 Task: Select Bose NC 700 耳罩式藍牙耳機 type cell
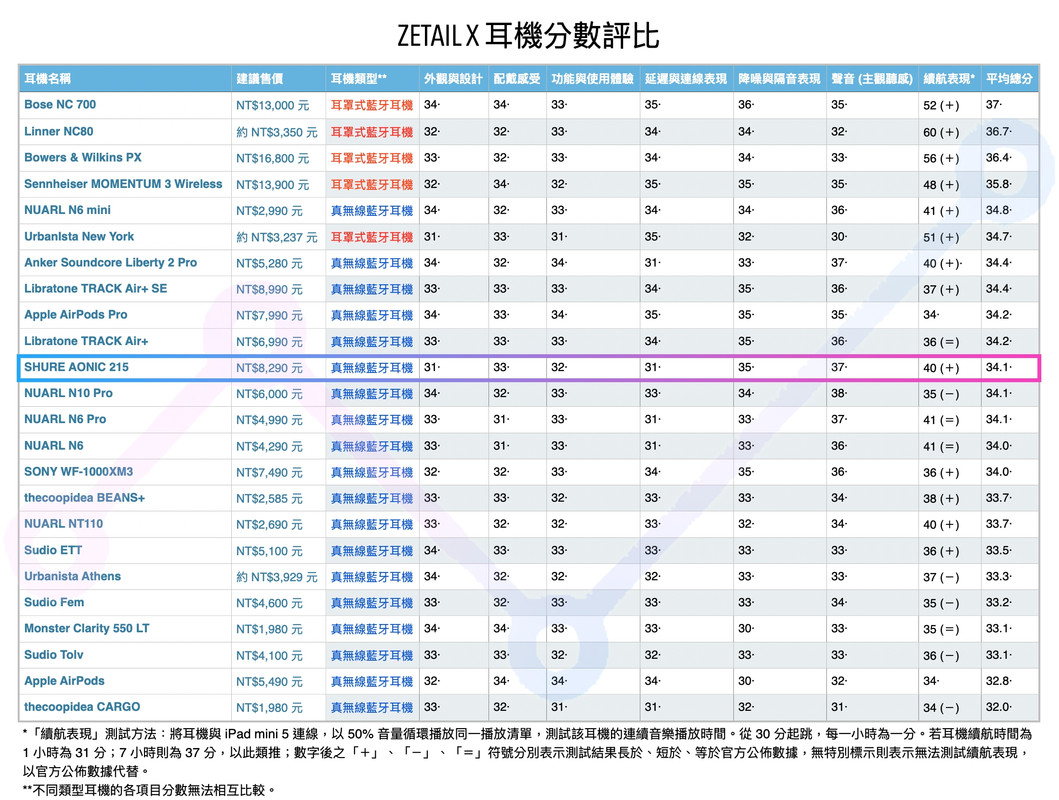tap(371, 105)
